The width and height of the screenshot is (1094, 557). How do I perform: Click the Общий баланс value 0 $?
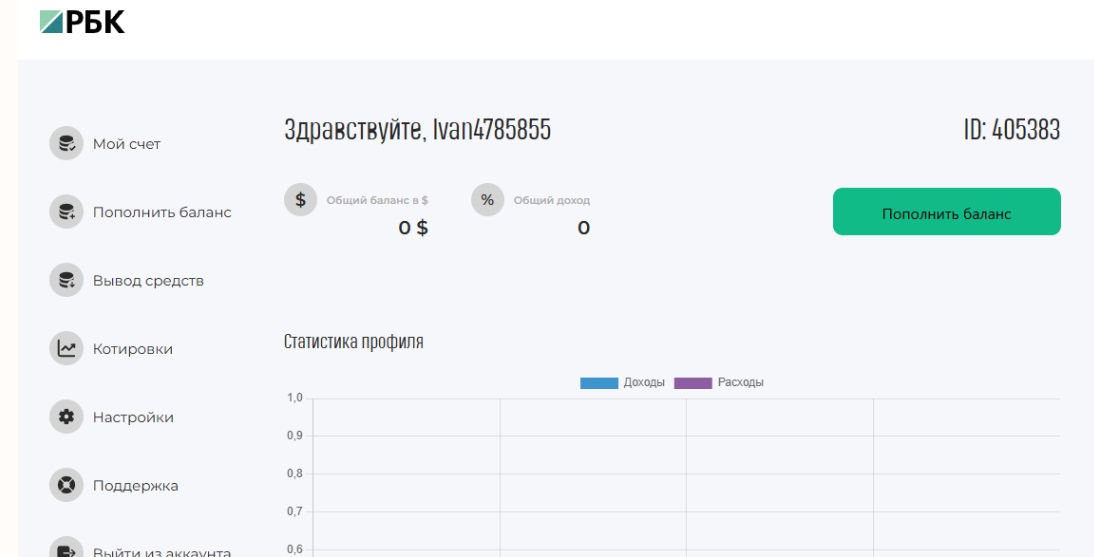pyautogui.click(x=413, y=228)
